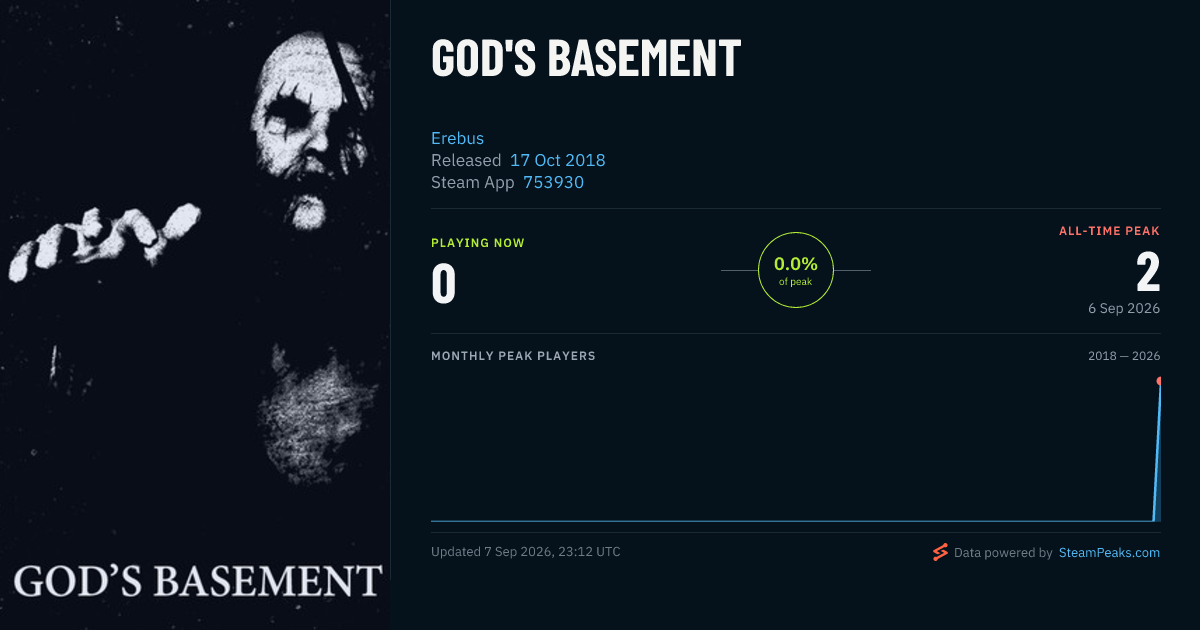The image size is (1200, 630).
Task: Click the God's Basement text on cover
Action: tap(198, 581)
